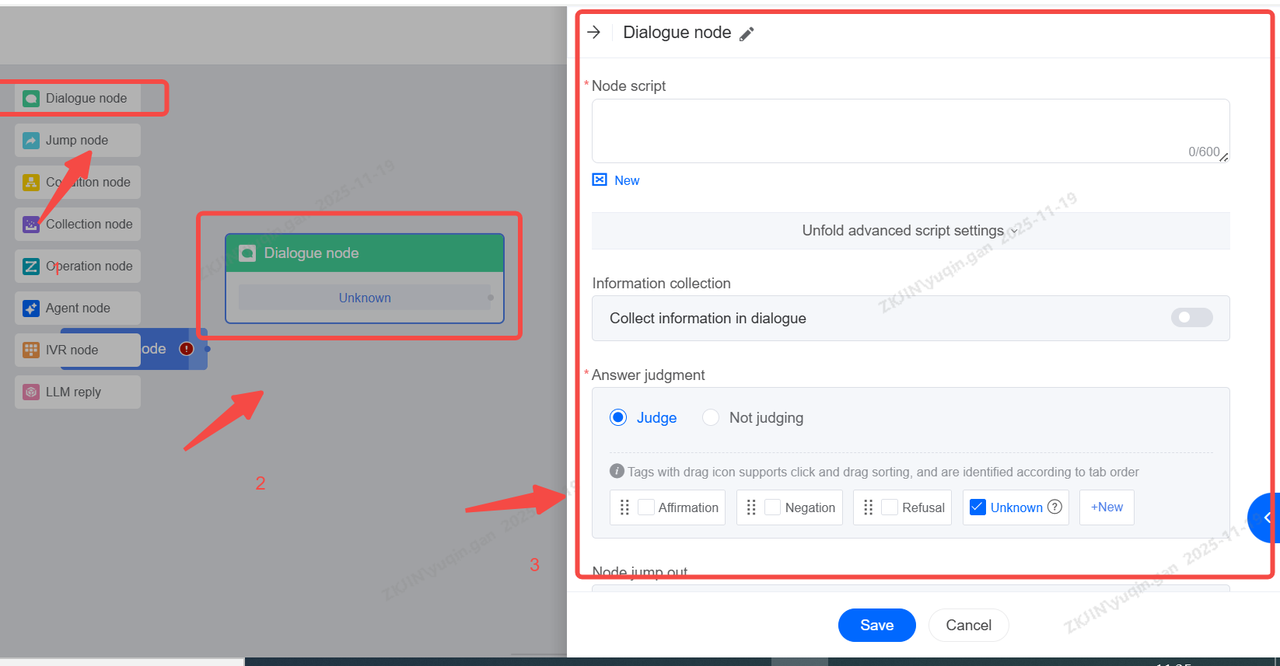Screen dimensions: 1280x666
Task: Click the LLM reply icon
Action: coord(31,392)
